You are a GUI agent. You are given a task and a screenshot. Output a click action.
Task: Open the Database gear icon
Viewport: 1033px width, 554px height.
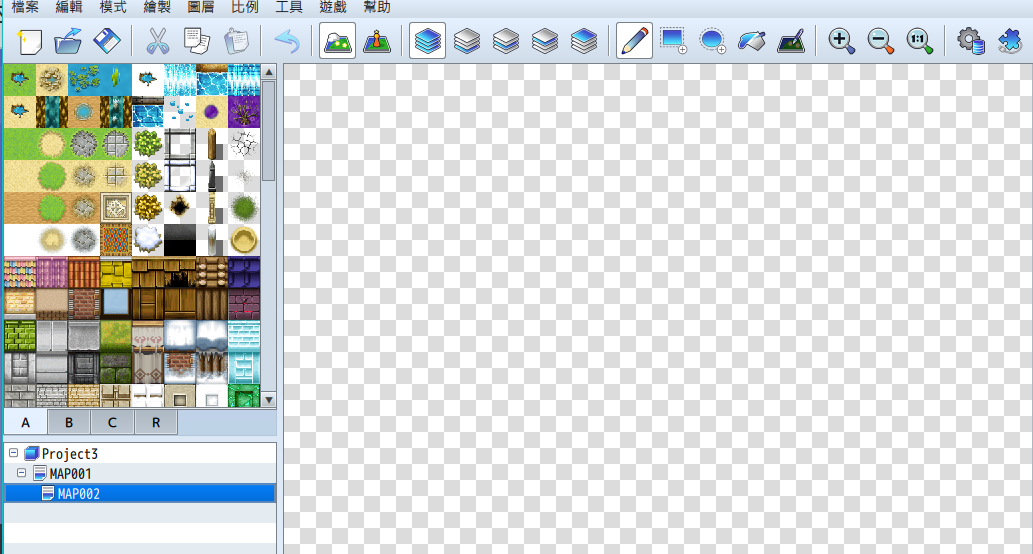point(970,42)
